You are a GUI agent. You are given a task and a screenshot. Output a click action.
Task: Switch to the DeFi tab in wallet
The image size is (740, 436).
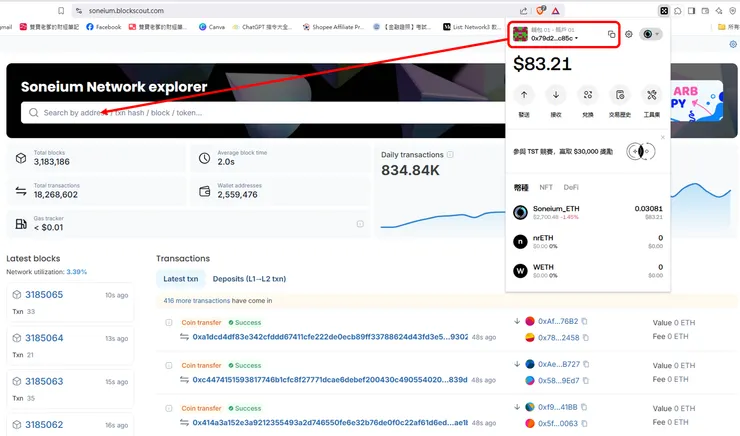click(571, 187)
